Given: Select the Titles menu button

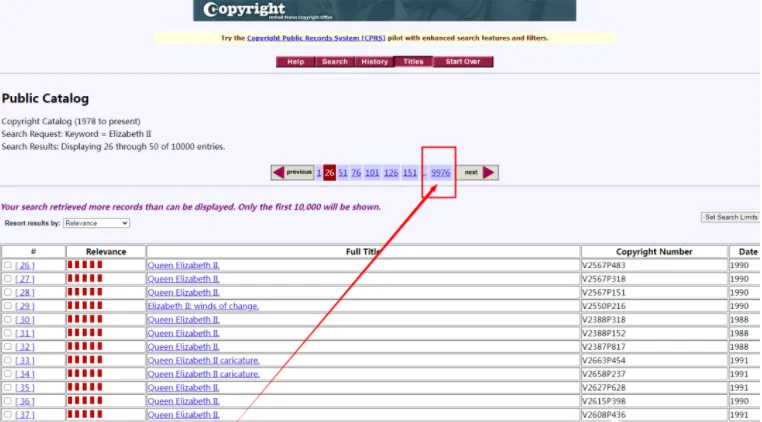Looking at the screenshot, I should [x=413, y=62].
